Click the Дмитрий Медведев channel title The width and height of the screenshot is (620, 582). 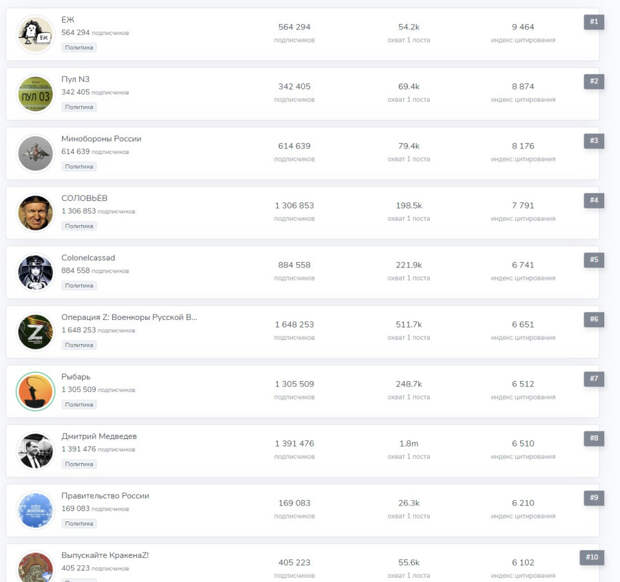pos(99,436)
